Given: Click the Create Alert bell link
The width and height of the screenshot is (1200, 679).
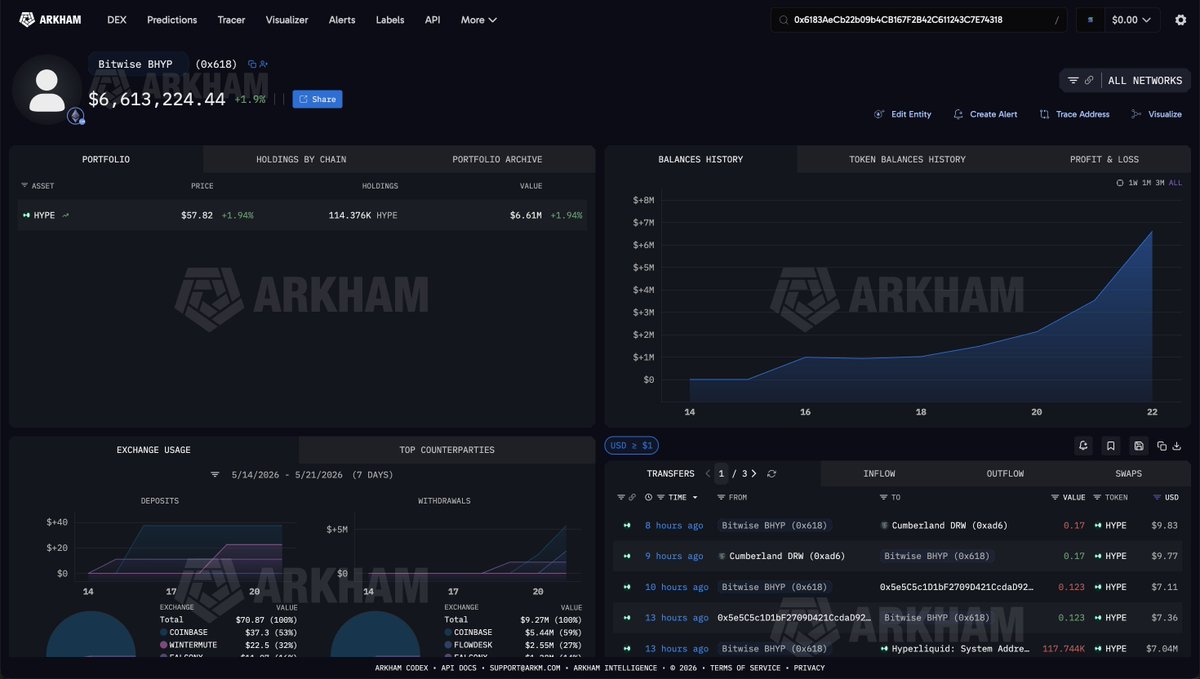Looking at the screenshot, I should pyautogui.click(x=985, y=114).
